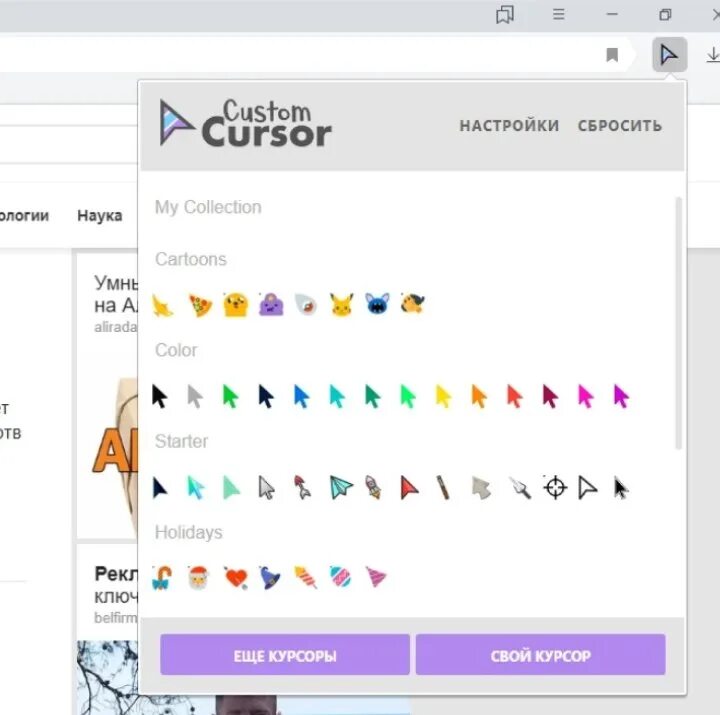The image size is (720, 715).
Task: Click the ЕЩЕ КУРСОРЫ button
Action: click(x=285, y=655)
